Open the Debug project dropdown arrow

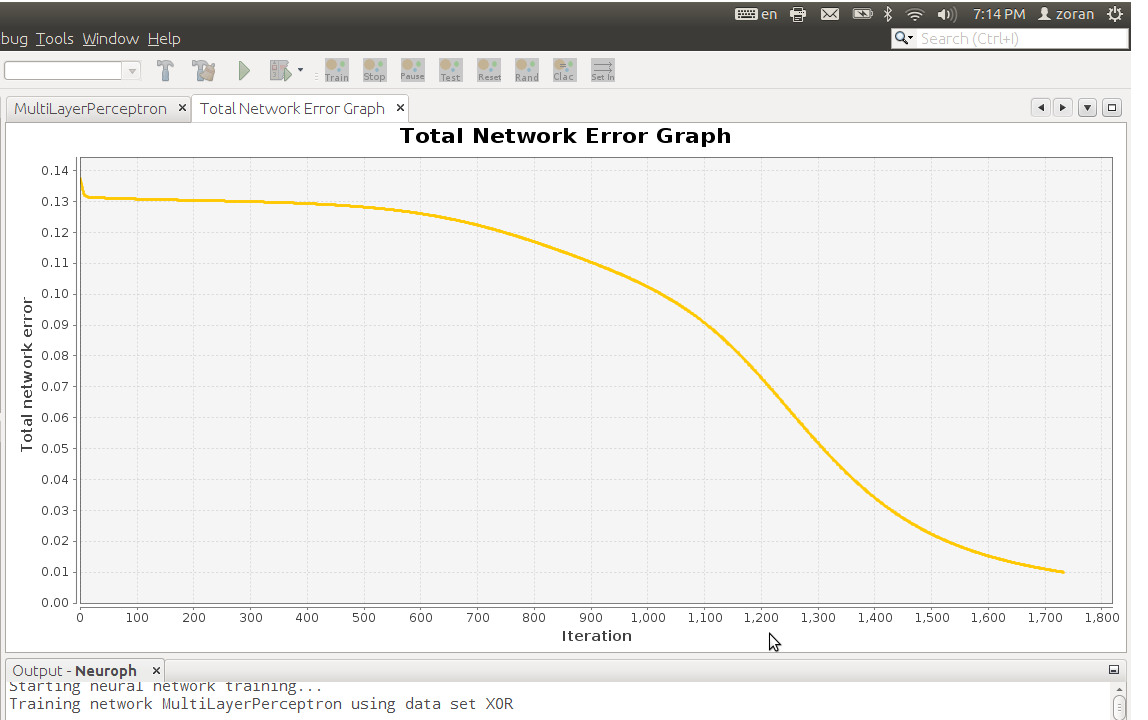click(x=300, y=70)
